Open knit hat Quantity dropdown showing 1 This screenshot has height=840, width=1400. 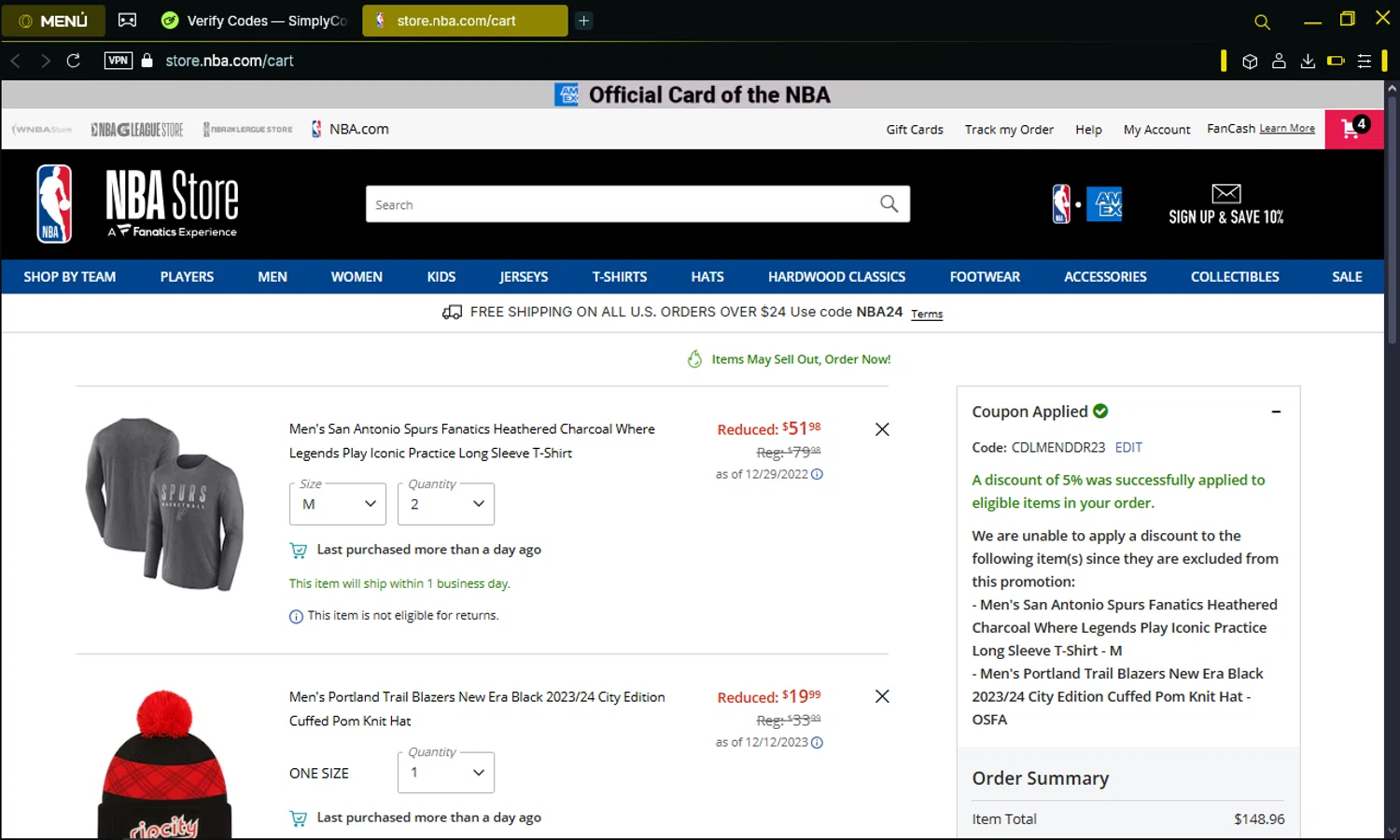[446, 772]
